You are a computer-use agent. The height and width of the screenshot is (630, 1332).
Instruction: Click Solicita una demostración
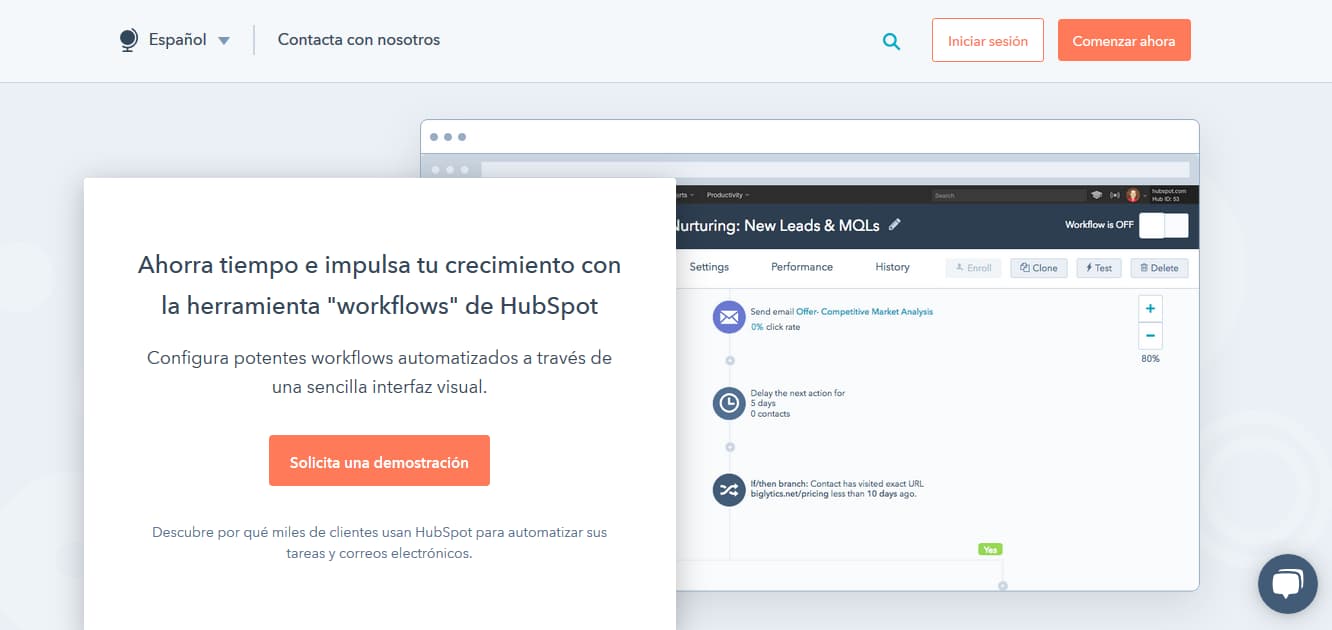click(379, 461)
